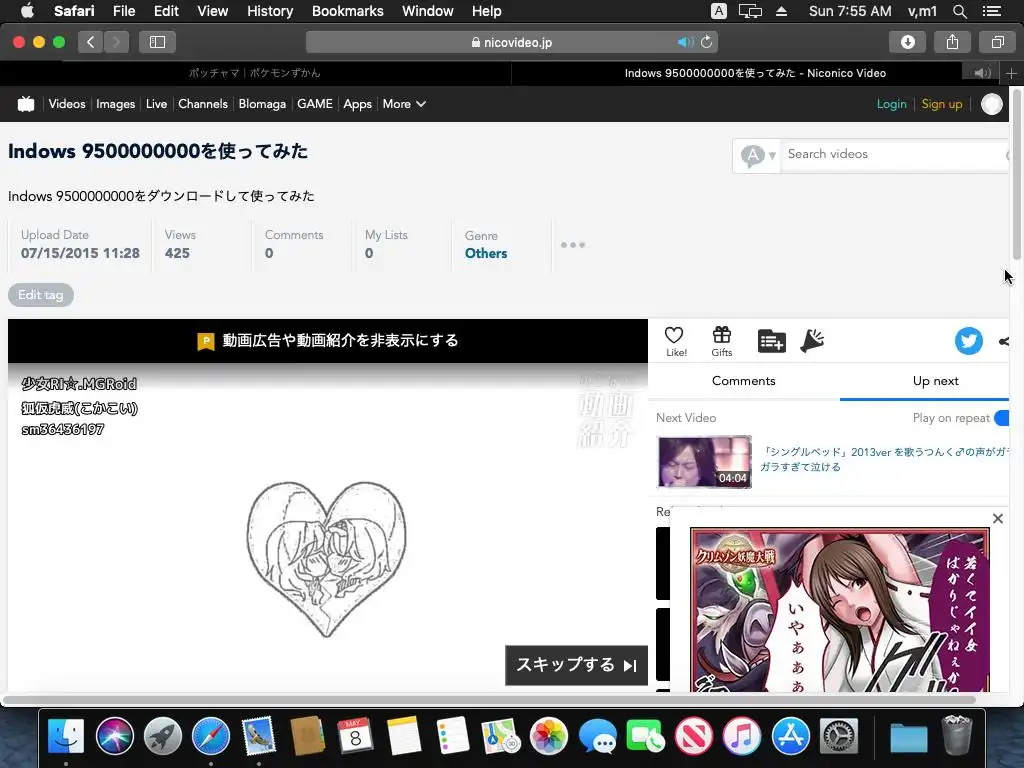Open the search type A dropdown

click(758, 156)
